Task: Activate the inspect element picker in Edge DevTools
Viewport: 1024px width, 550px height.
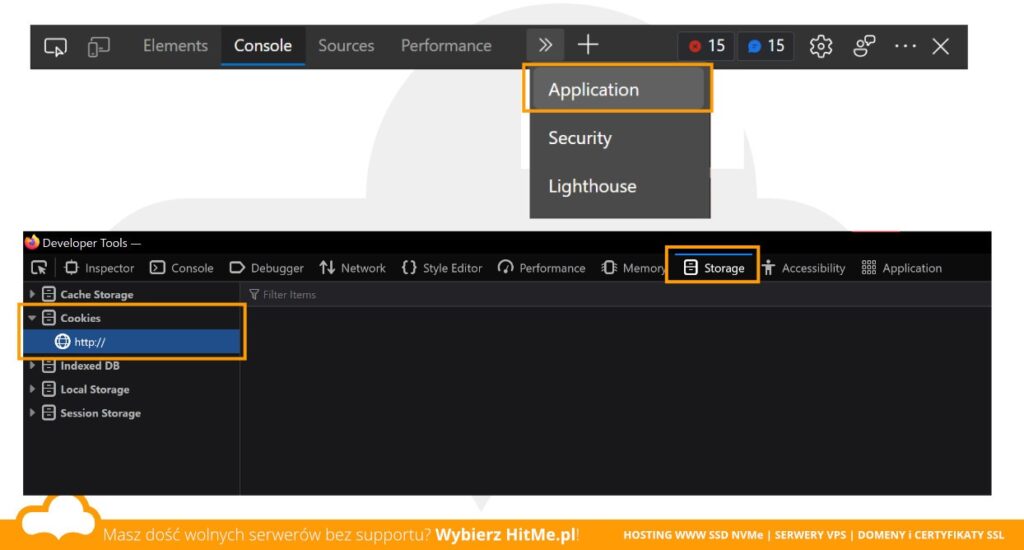Action: 56,46
